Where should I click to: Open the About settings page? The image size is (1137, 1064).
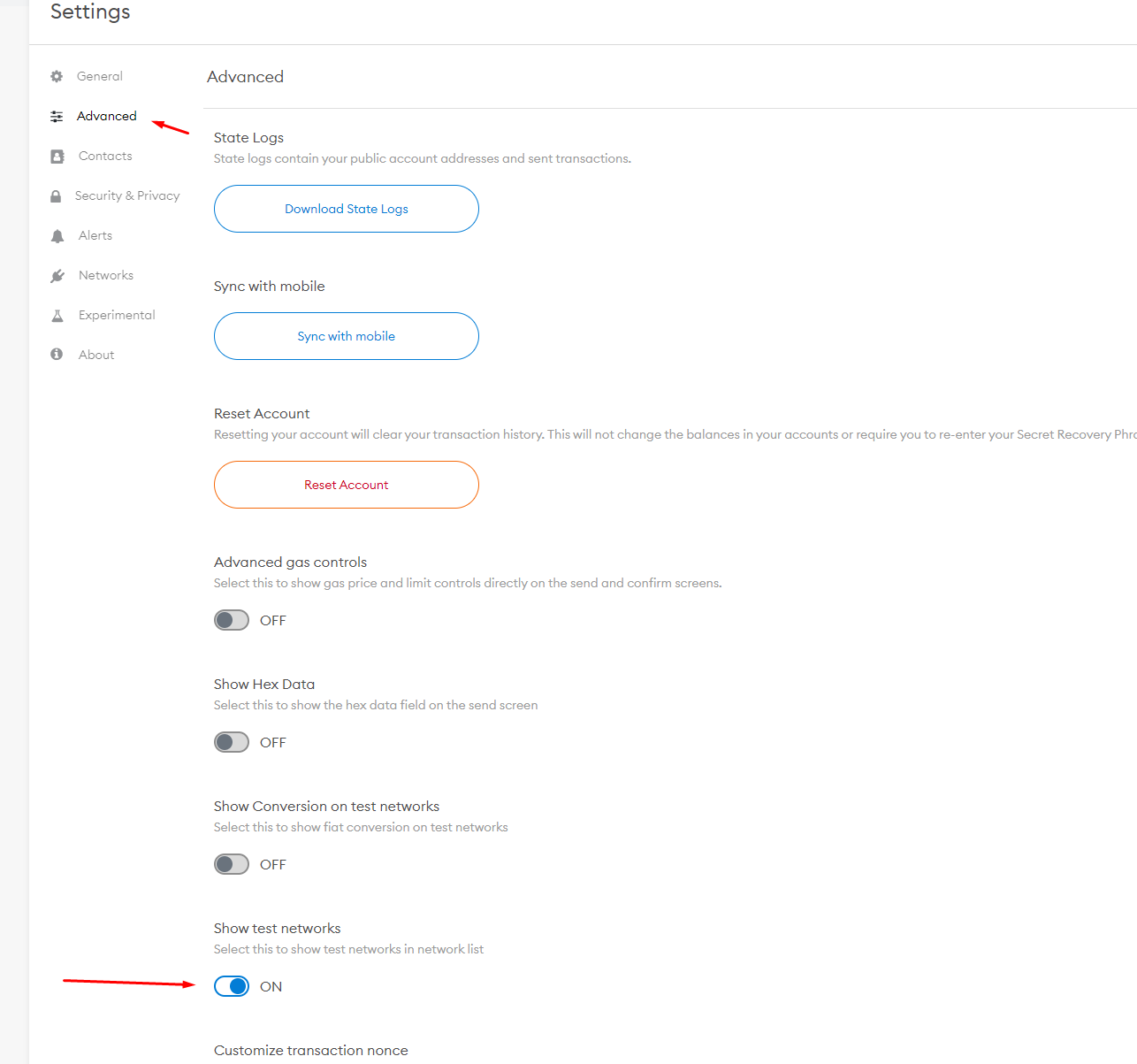[x=96, y=355]
